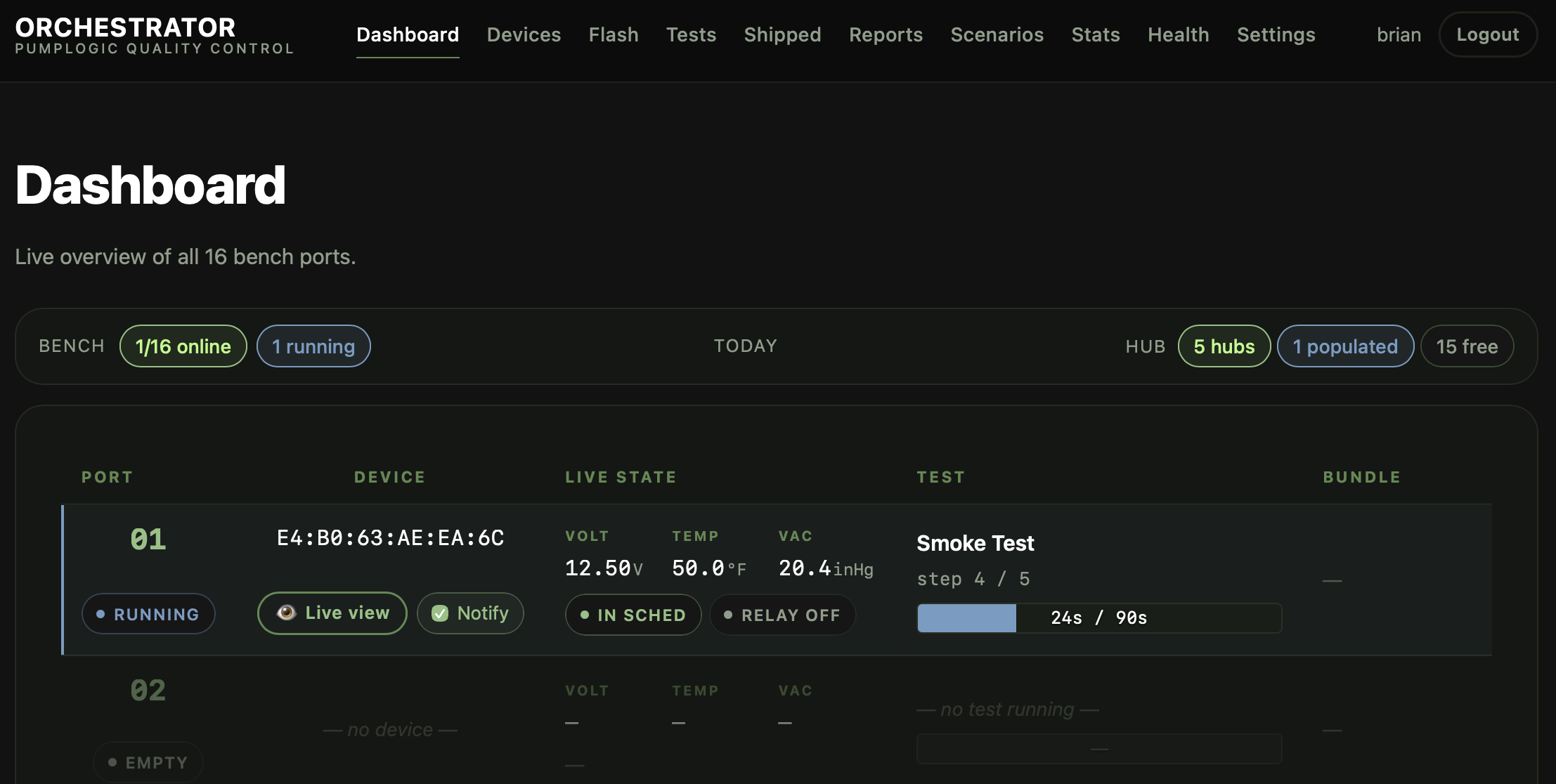
Task: Click the 1 populated pill
Action: [1345, 346]
